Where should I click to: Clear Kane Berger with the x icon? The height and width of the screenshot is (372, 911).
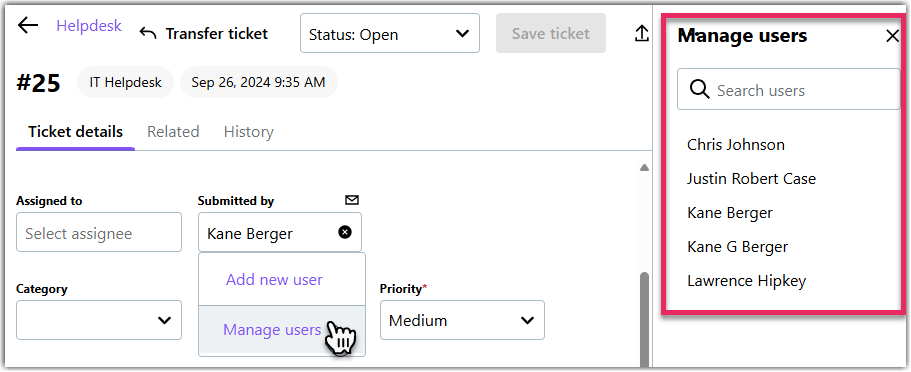pyautogui.click(x=345, y=232)
